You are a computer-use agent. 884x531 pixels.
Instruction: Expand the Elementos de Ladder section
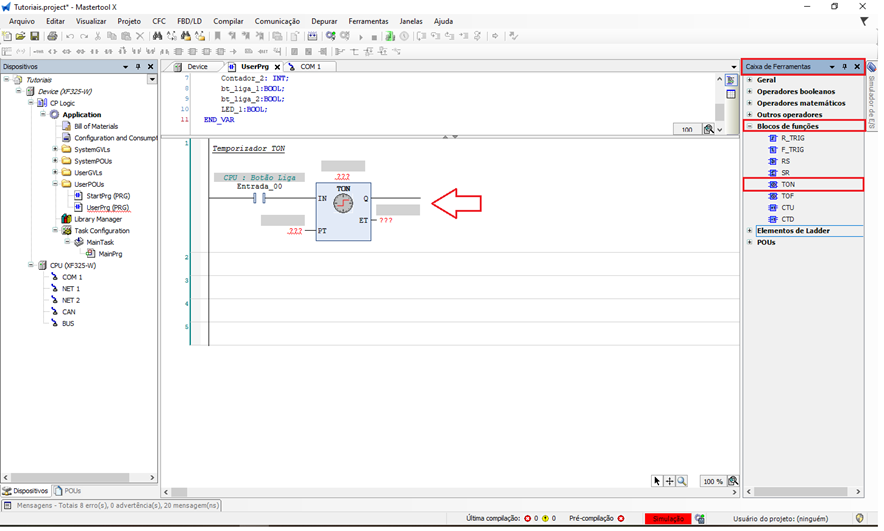[x=750, y=231]
